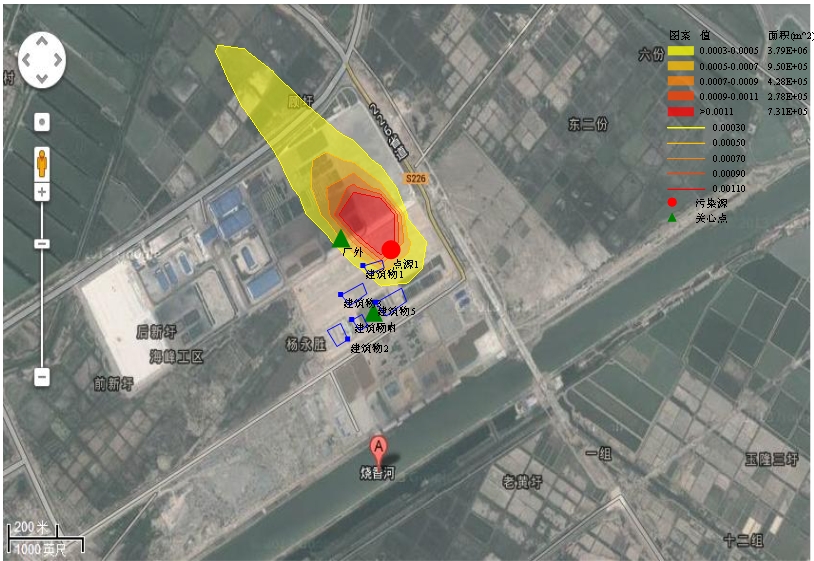Select the green triangle near 建筑物5
This screenshot has width=814, height=561.
373,314
